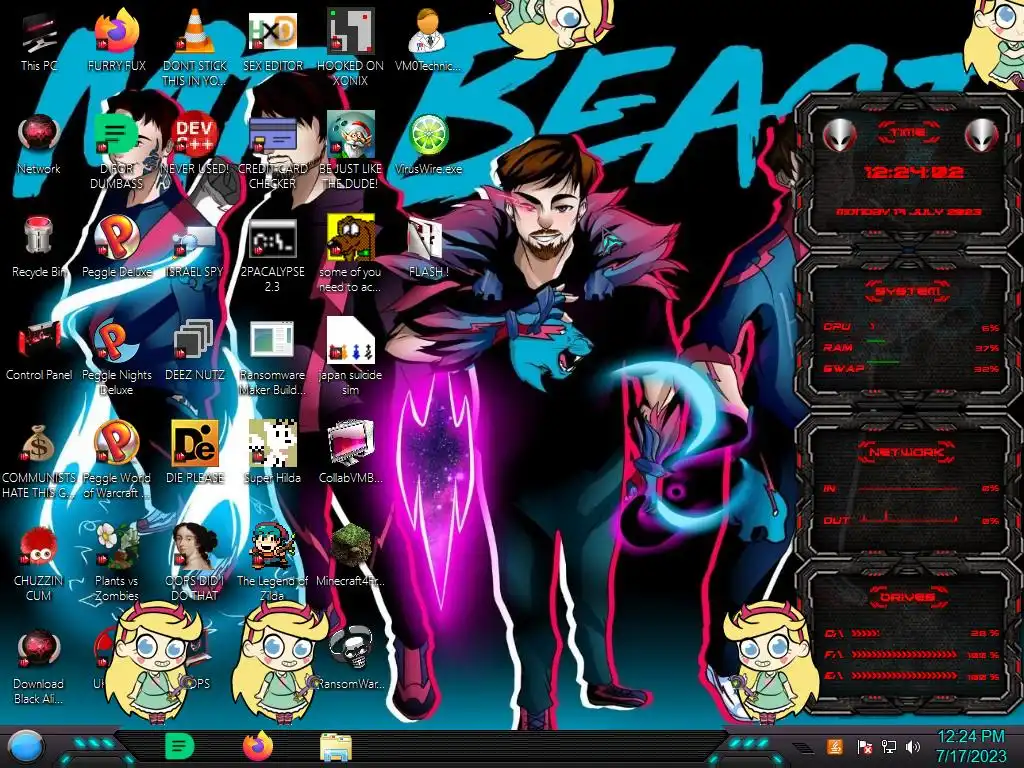Viewport: 1024px width, 768px height.
Task: Open the DIE PLEASE shortcut
Action: pos(195,452)
